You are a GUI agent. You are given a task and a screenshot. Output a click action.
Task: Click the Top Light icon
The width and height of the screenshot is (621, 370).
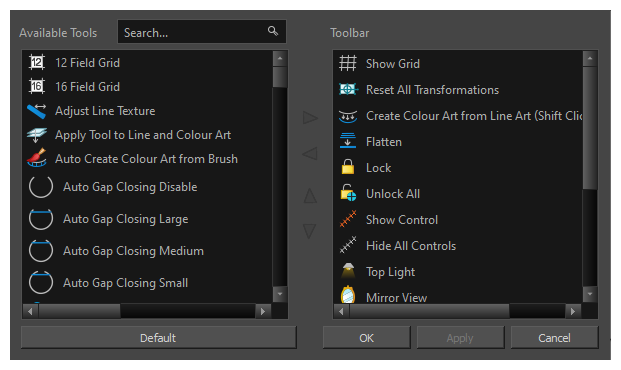348,271
